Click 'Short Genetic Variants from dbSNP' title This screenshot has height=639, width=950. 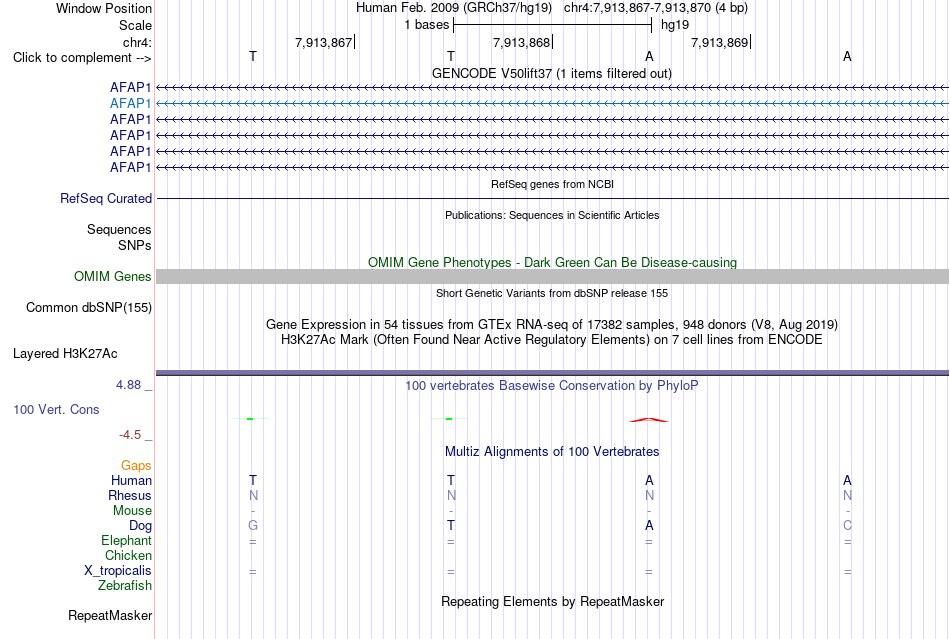click(552, 293)
